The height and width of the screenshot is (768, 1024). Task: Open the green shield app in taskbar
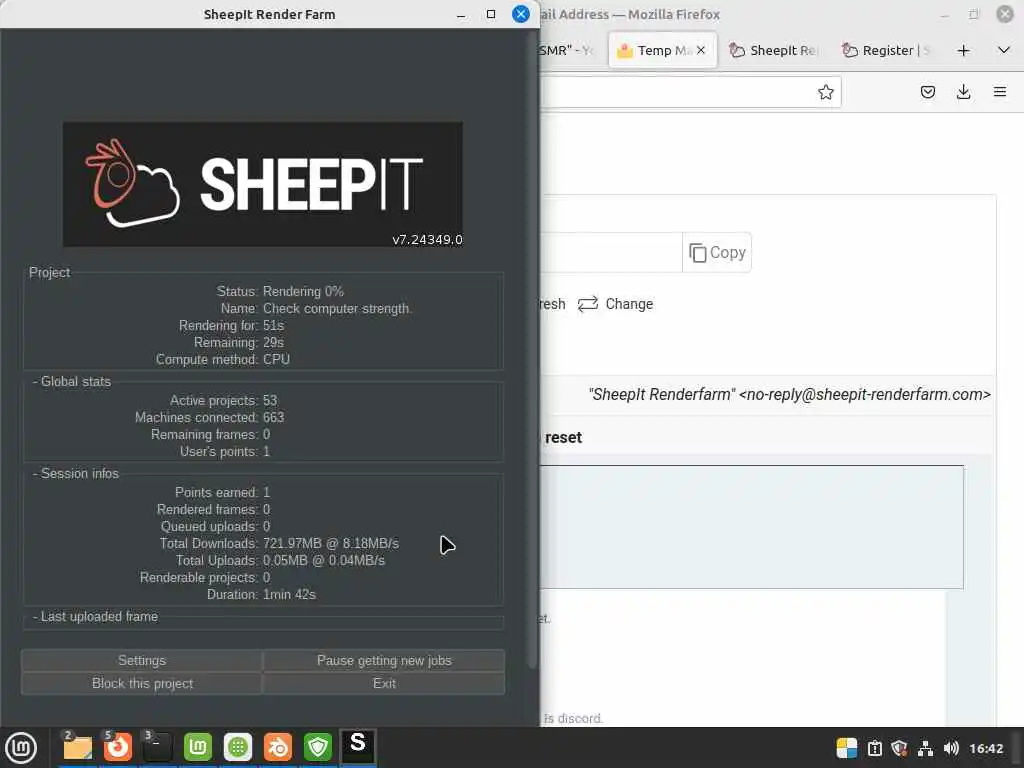pos(318,747)
